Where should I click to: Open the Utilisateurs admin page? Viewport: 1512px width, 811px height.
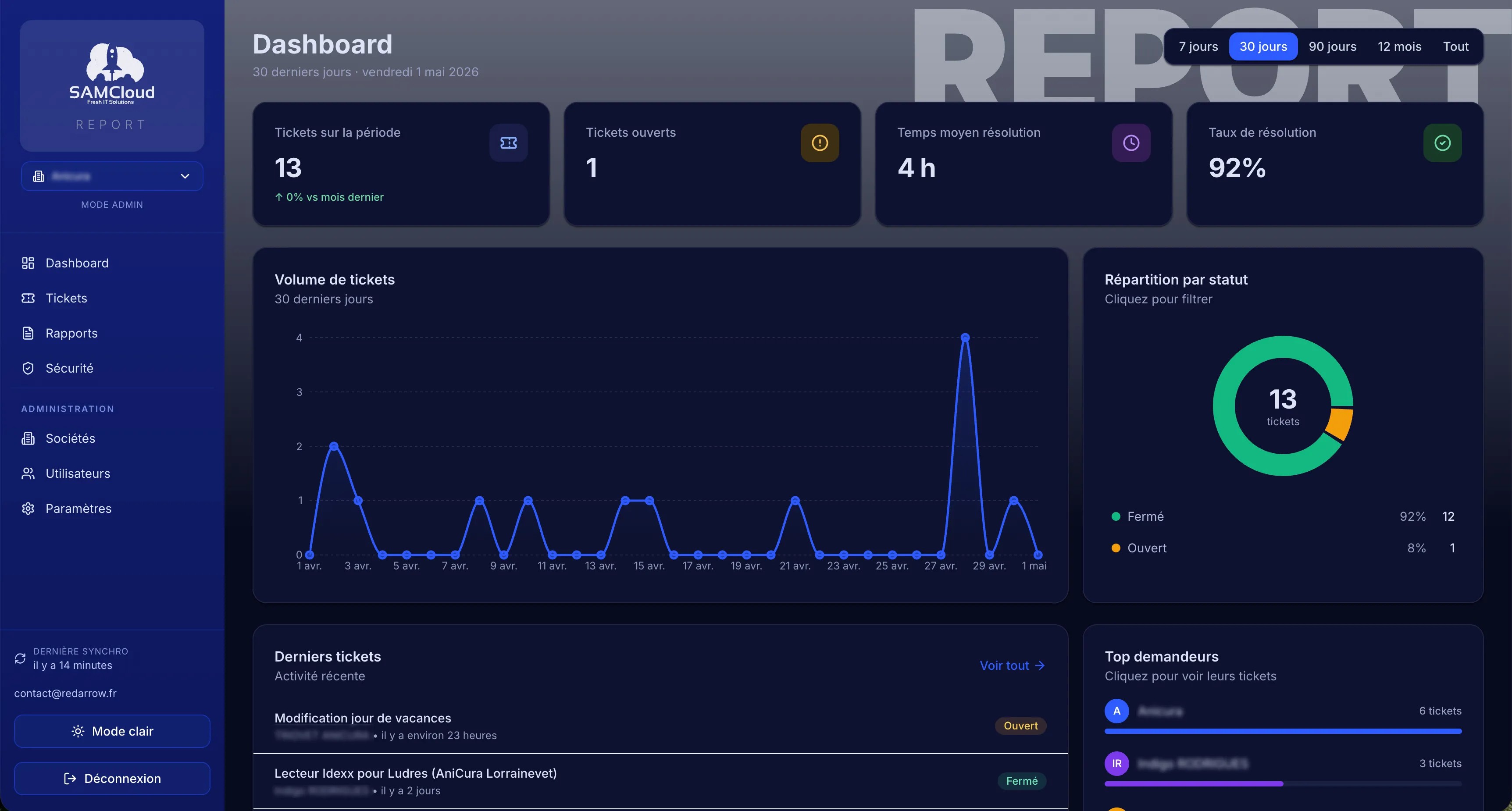(112, 473)
